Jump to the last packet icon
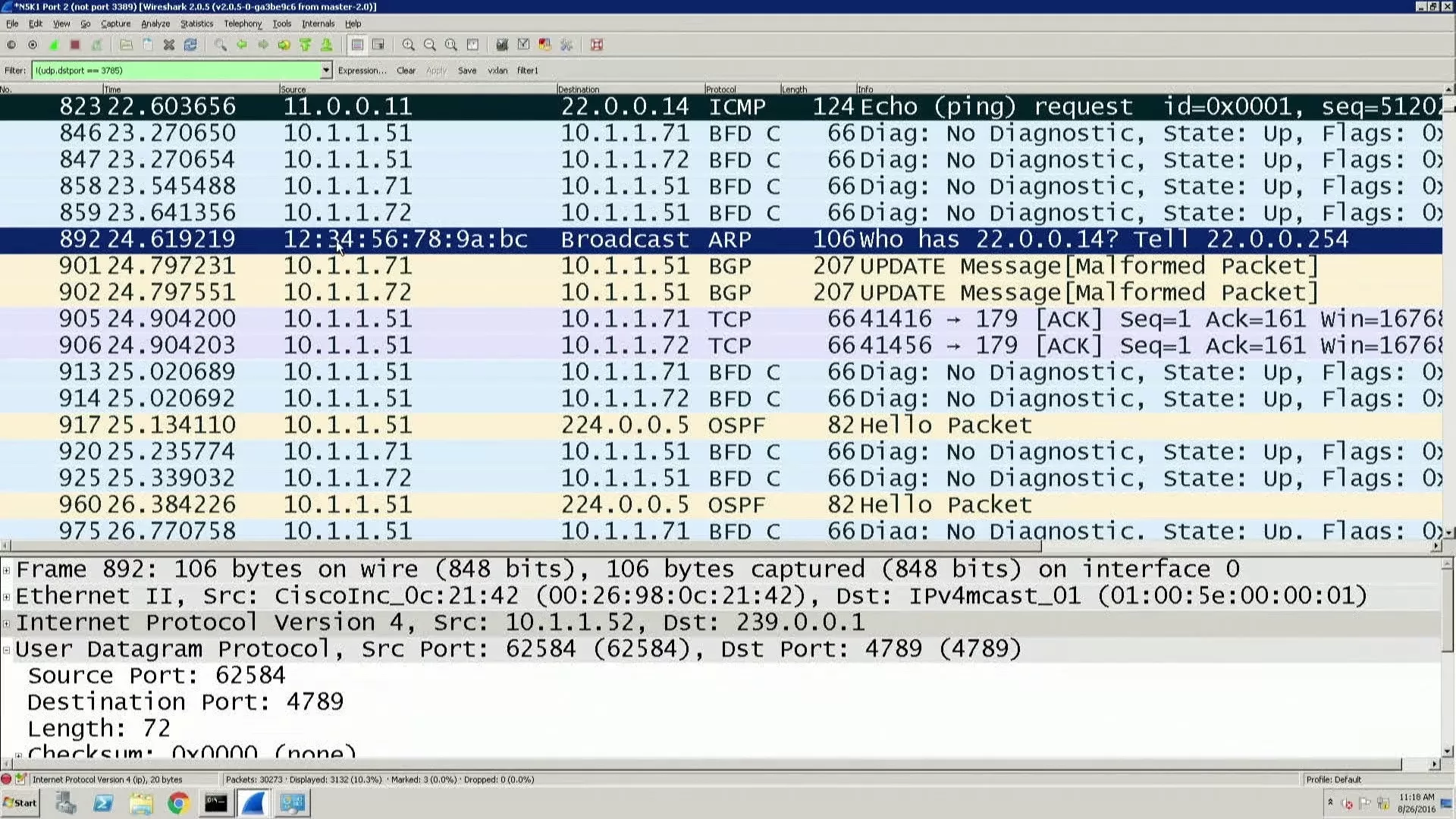1456x819 pixels. [326, 45]
